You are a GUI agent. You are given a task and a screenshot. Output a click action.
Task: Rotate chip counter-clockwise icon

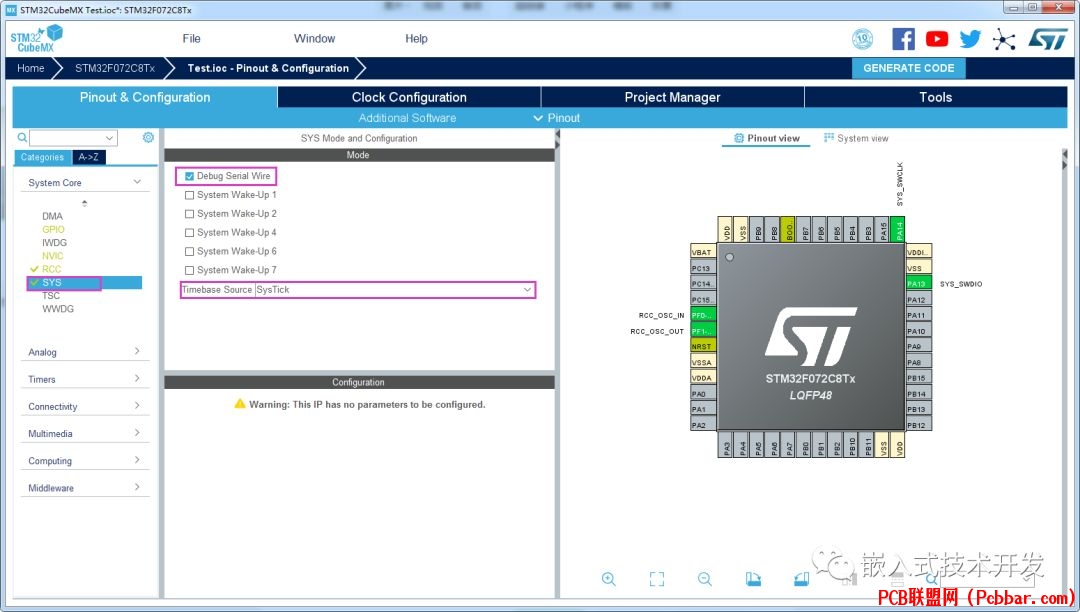[x=801, y=579]
